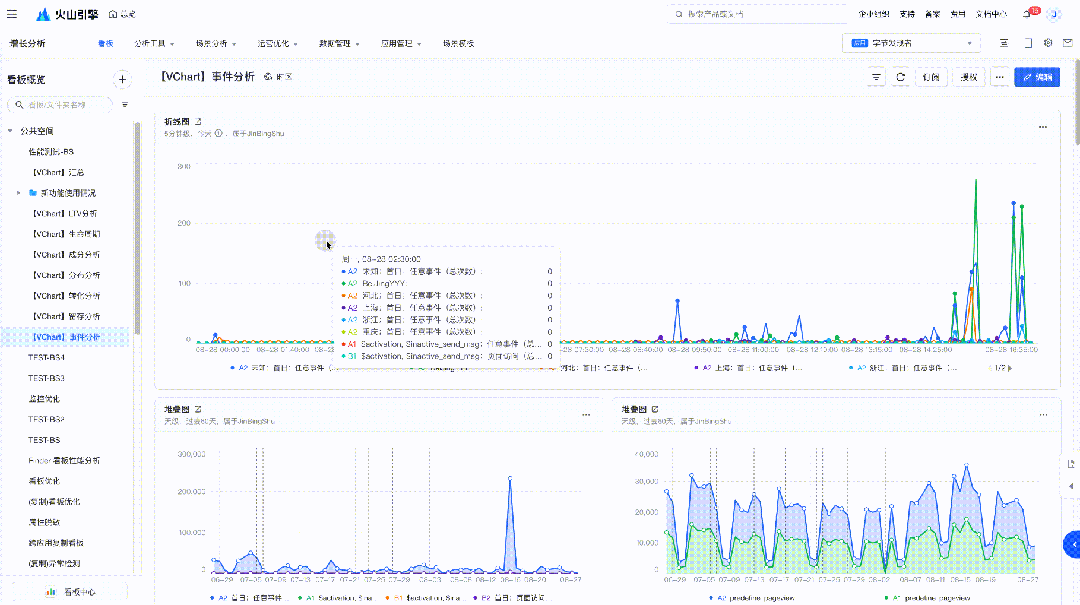Click the small collapse triangle on the right side
The width and height of the screenshot is (1080, 605).
tap(1071, 486)
